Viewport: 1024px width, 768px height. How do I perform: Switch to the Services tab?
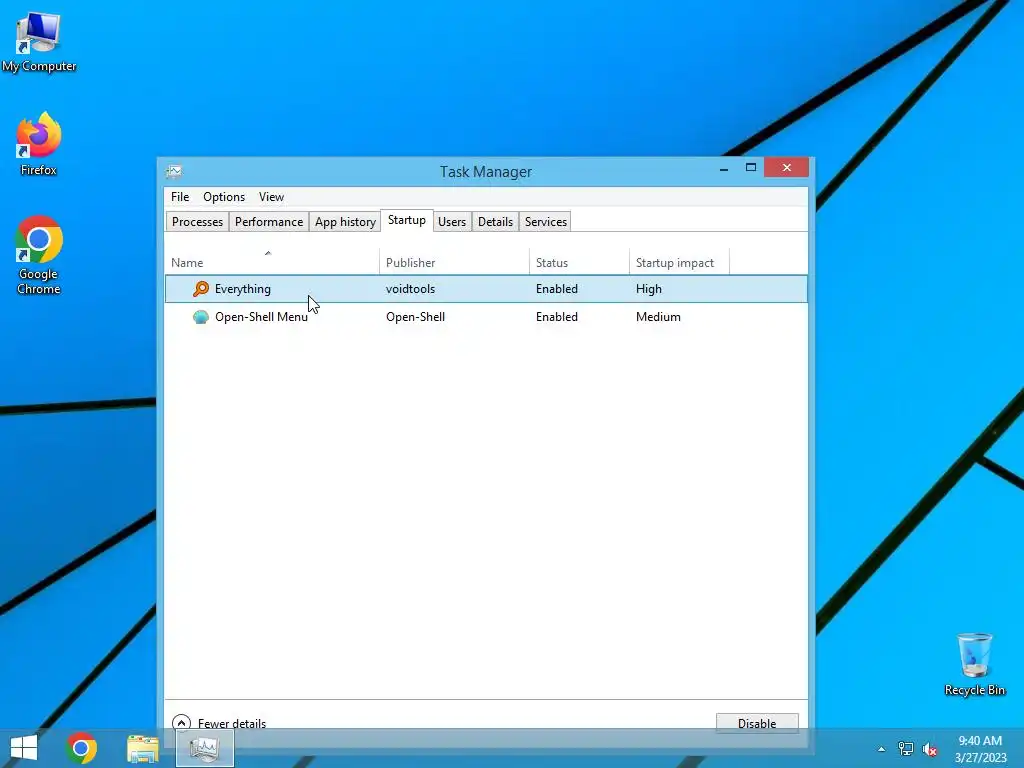pos(546,222)
